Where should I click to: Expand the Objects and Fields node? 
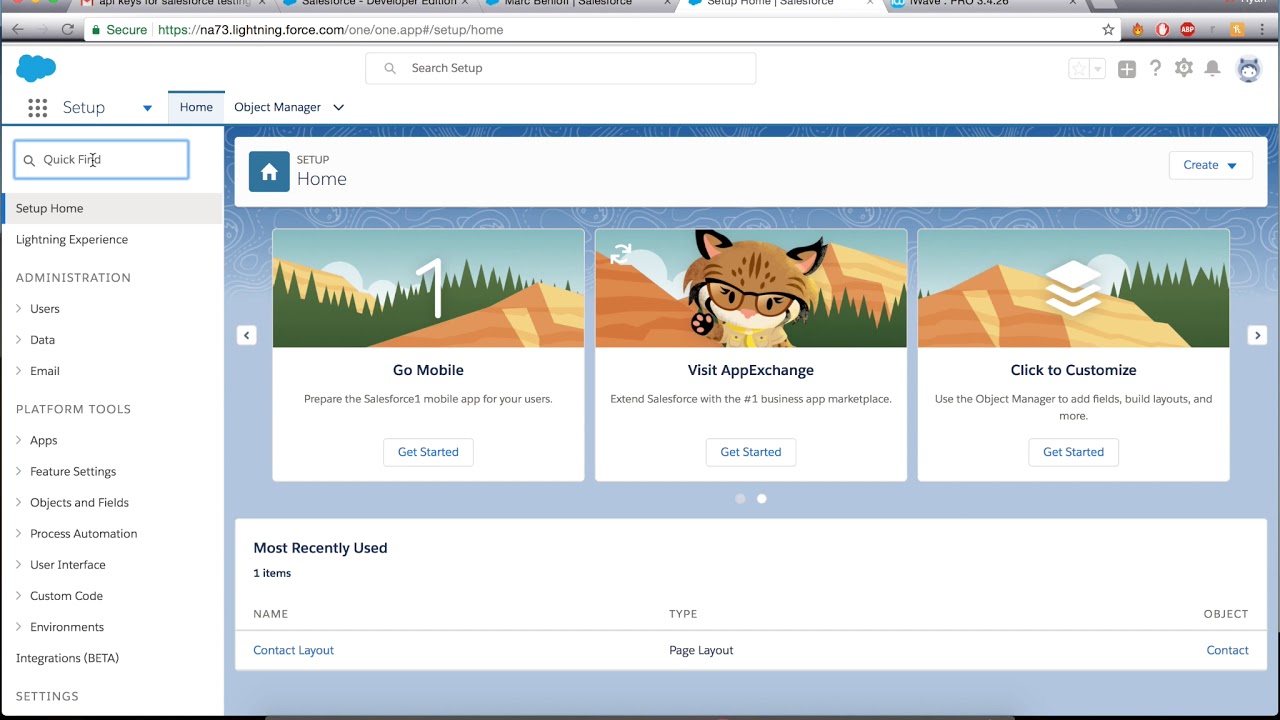pos(19,502)
